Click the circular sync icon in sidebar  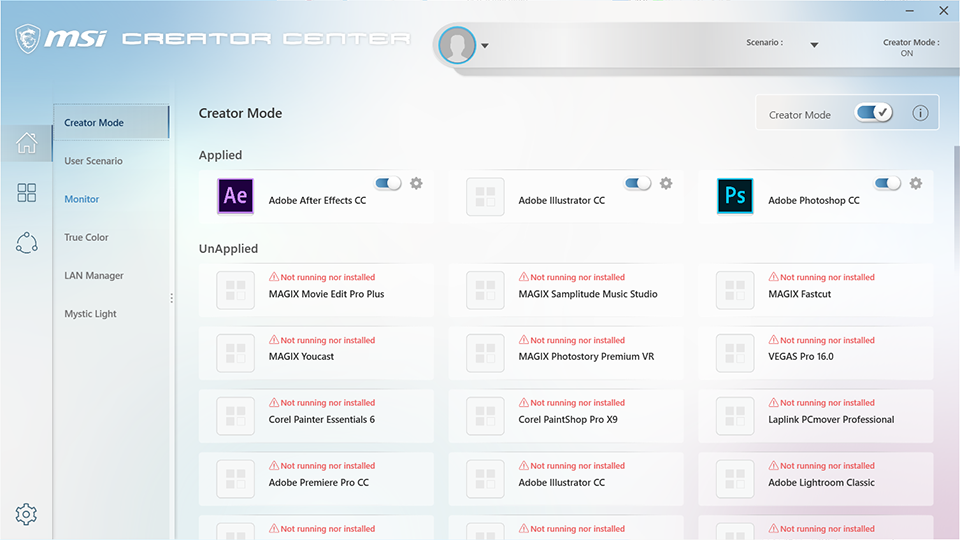(x=26, y=243)
